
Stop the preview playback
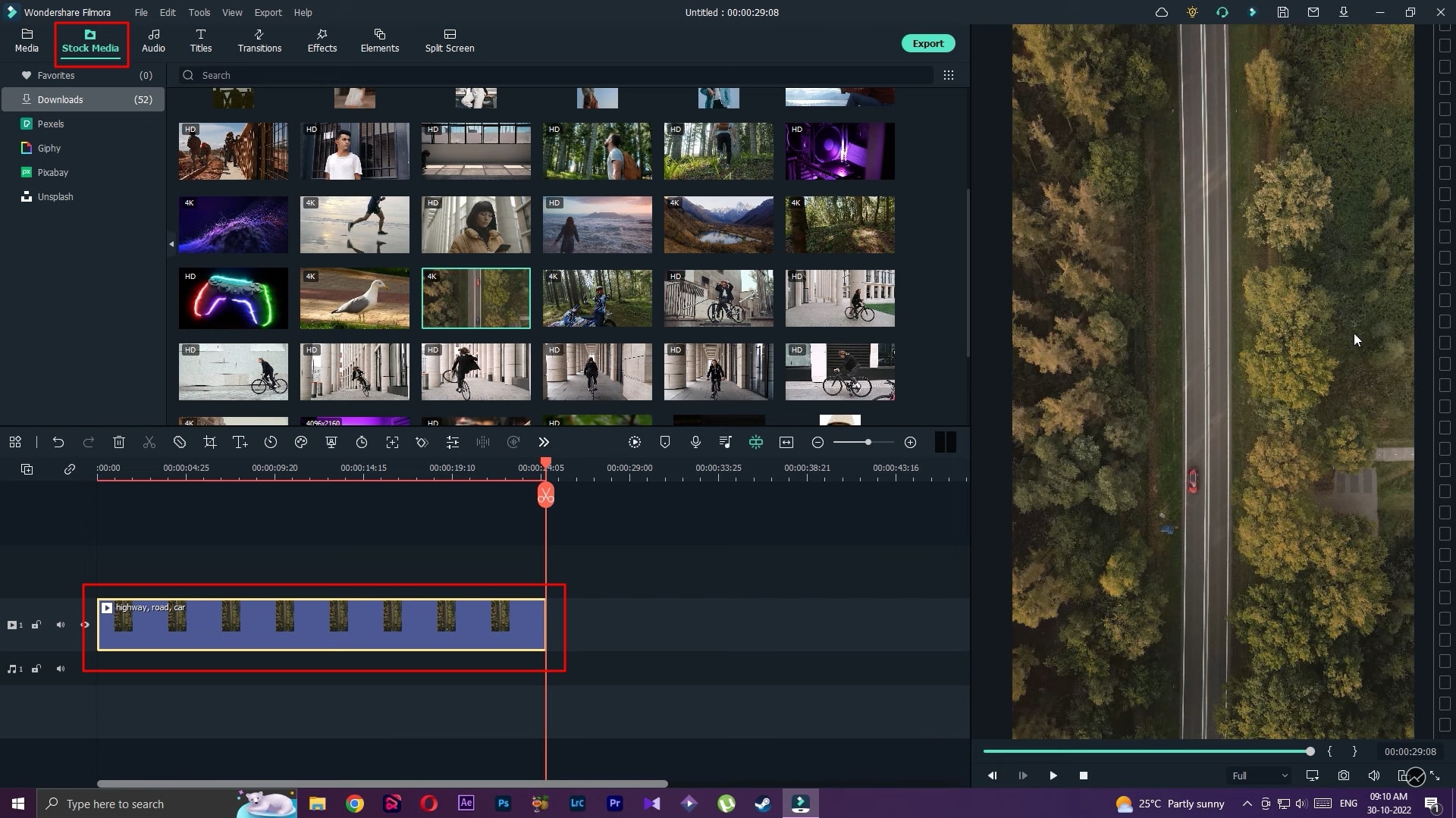point(1084,776)
